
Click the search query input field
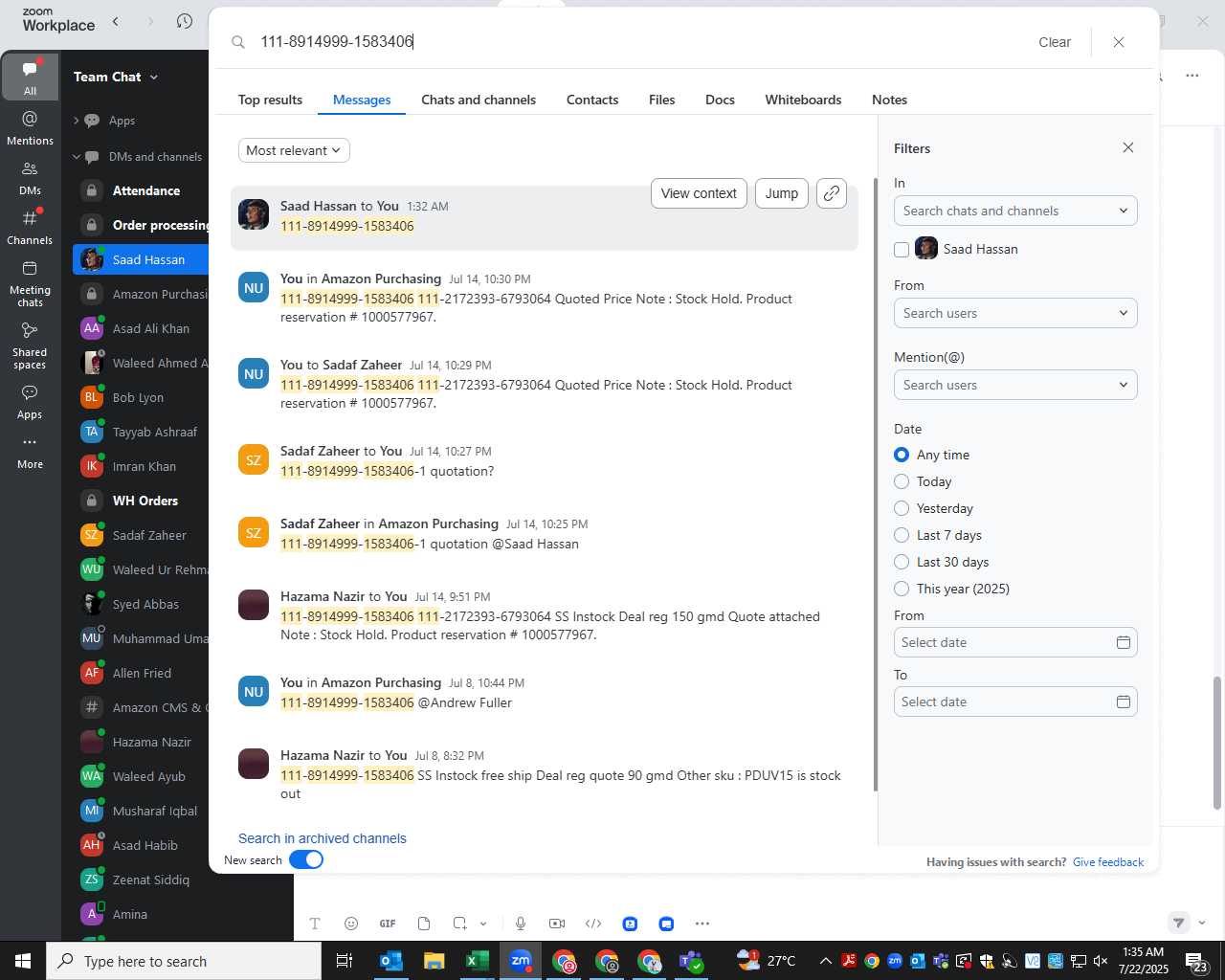tap(632, 42)
